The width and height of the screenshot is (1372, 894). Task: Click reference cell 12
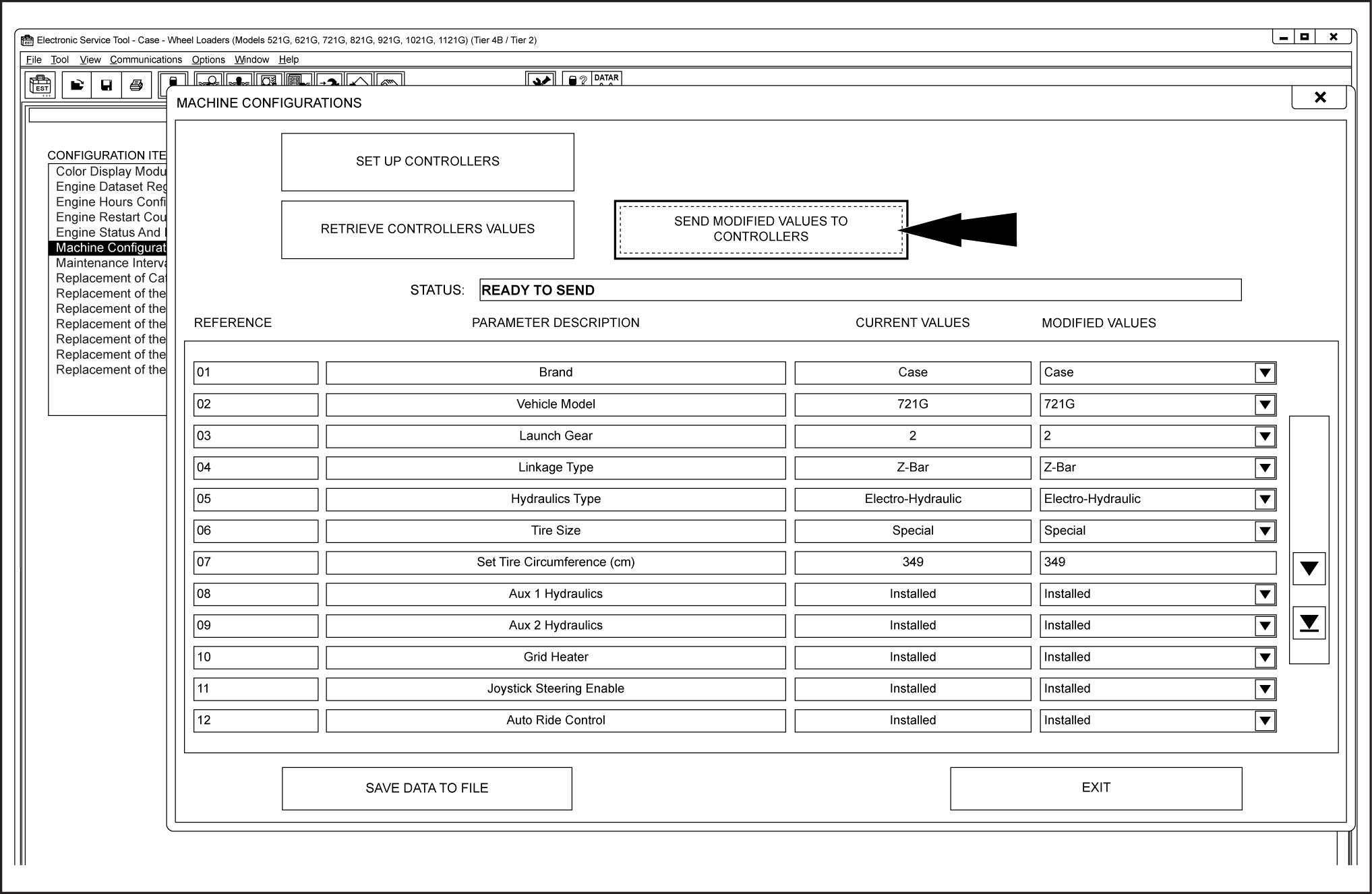click(x=256, y=721)
